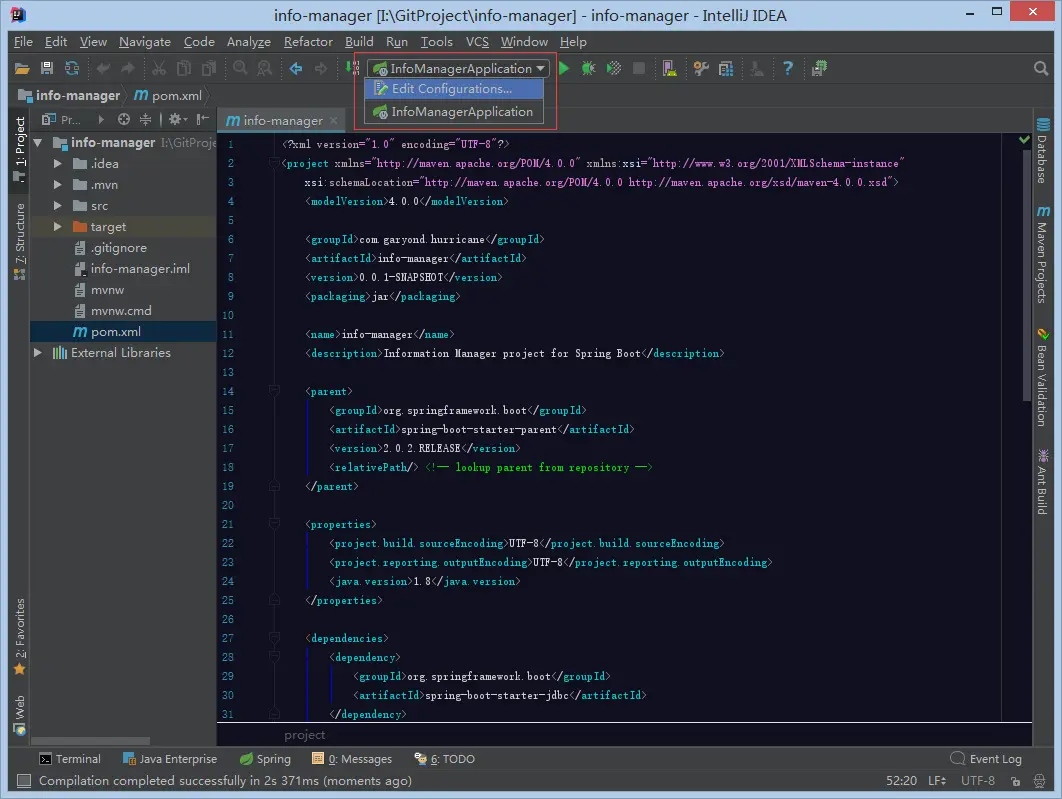Click the Search Everywhere magnifier icon

click(1041, 68)
